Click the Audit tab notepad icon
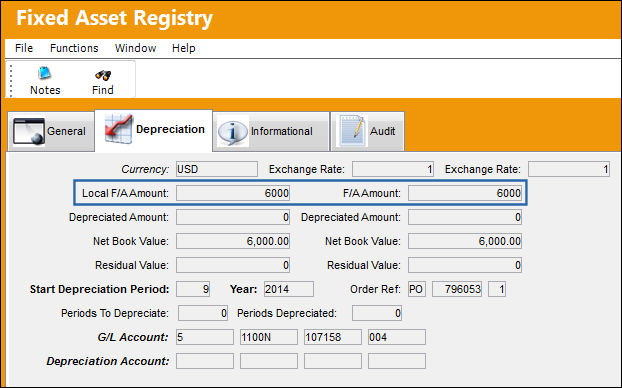 (351, 131)
